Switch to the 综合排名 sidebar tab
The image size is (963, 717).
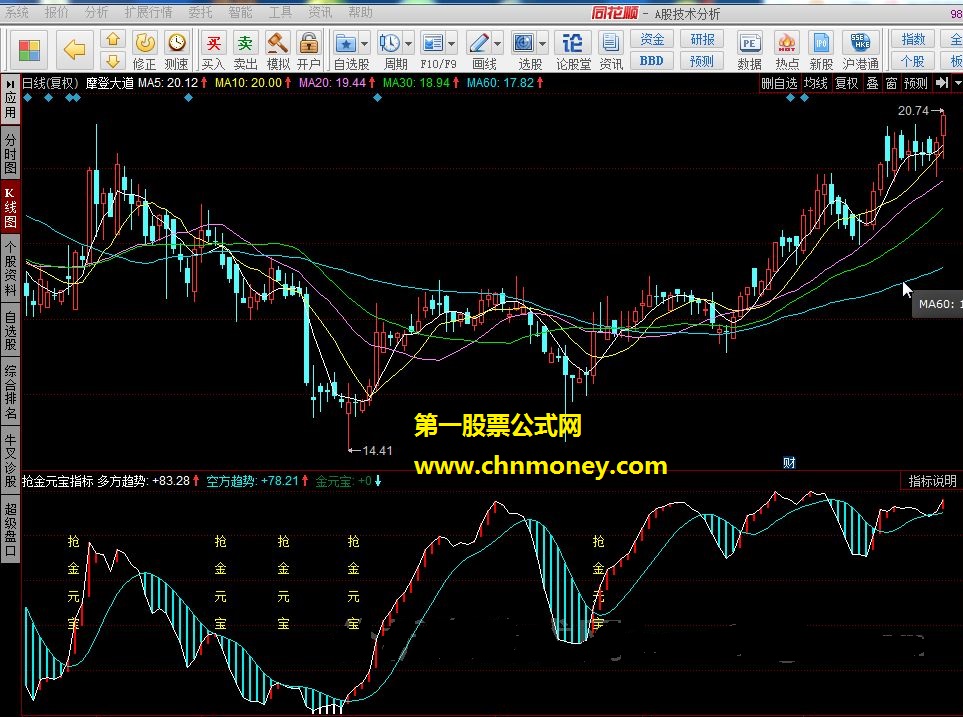click(x=10, y=392)
